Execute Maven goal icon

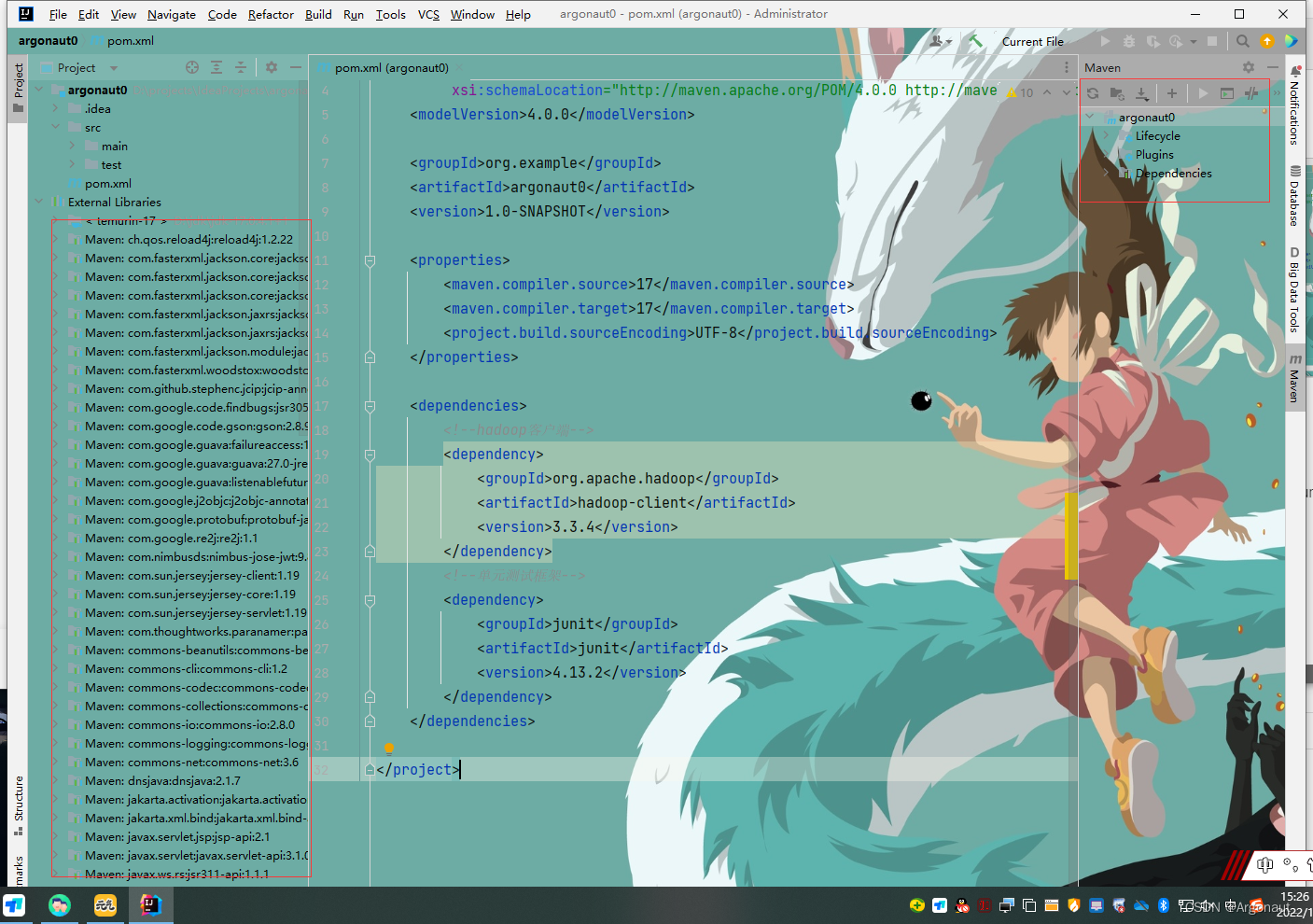pos(1227,93)
